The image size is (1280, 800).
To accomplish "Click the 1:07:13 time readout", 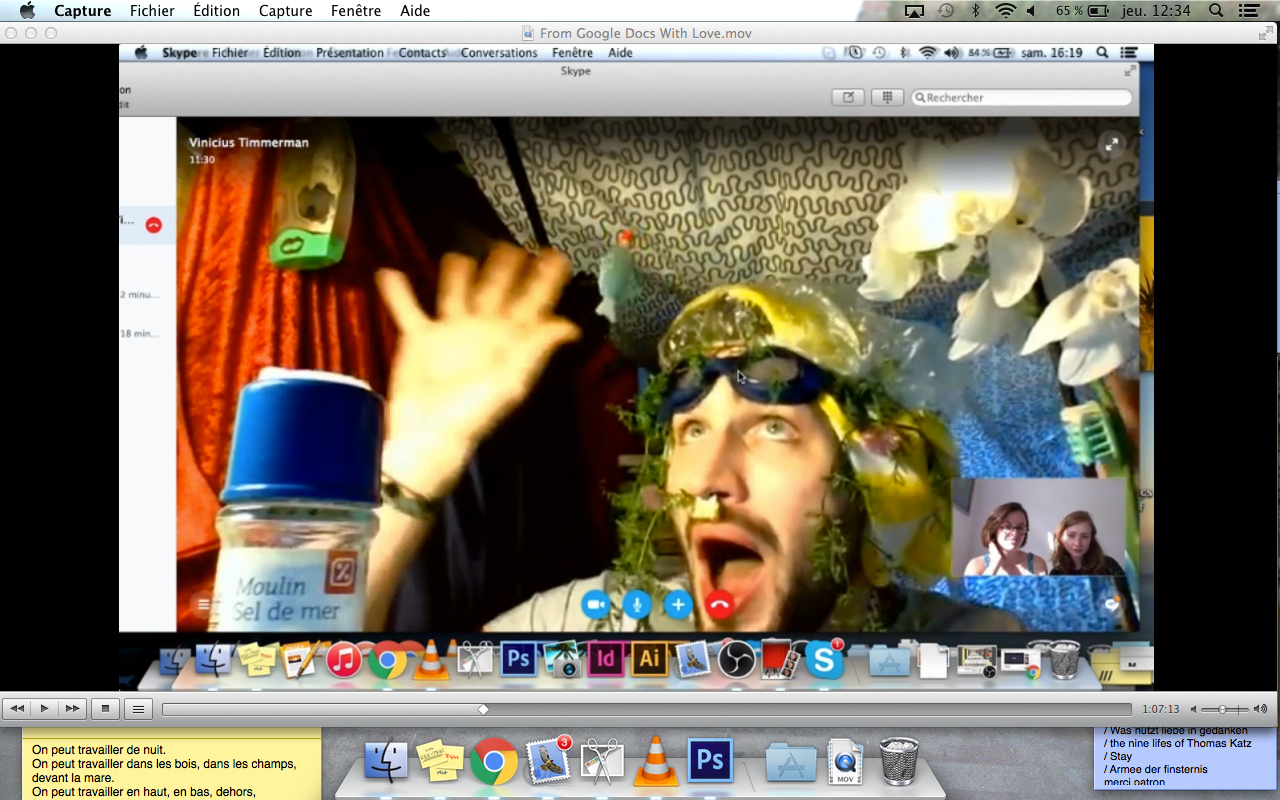I will 1161,709.
